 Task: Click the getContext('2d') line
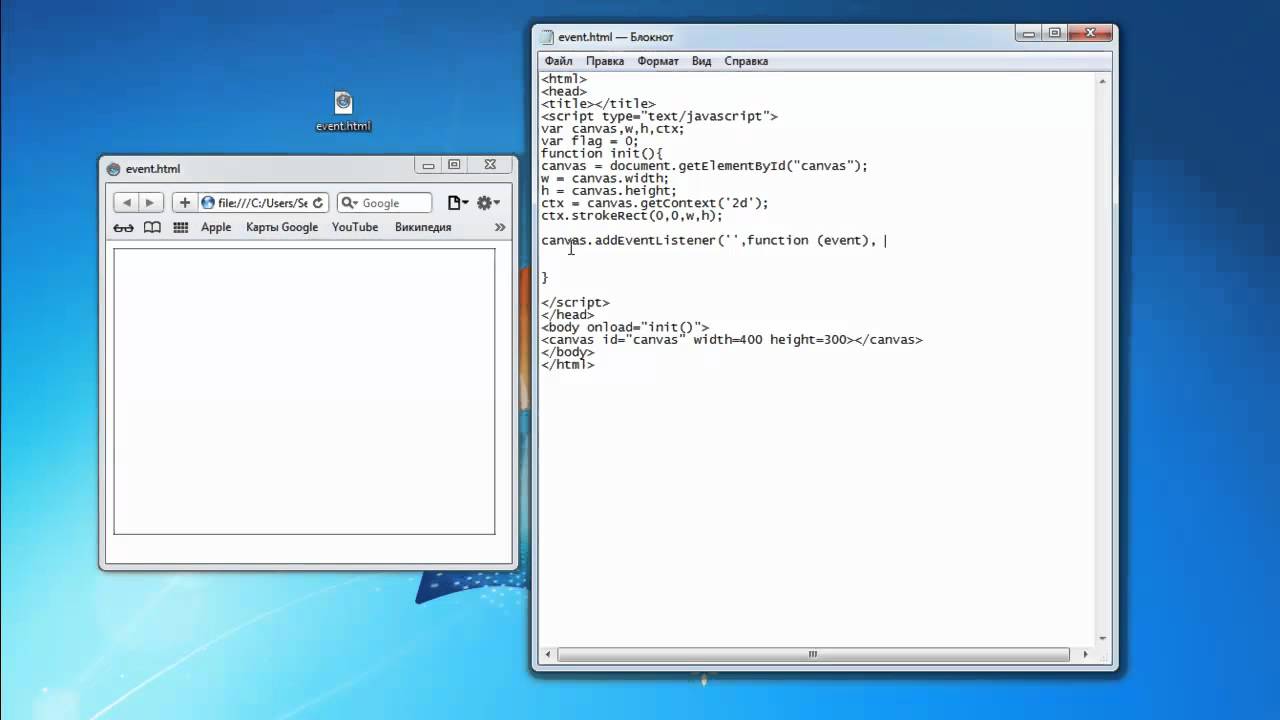[655, 203]
